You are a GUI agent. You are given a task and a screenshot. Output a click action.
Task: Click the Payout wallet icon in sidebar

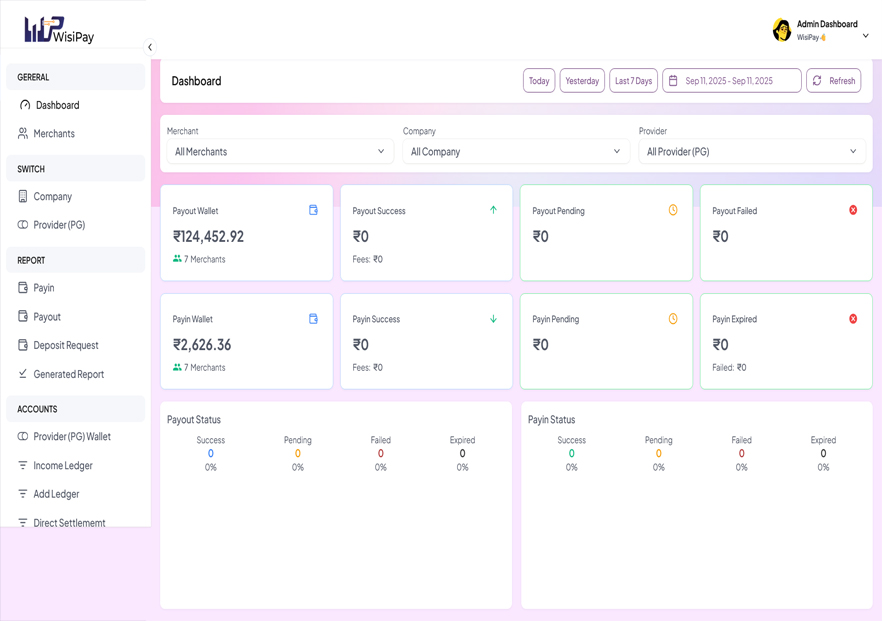tap(22, 316)
